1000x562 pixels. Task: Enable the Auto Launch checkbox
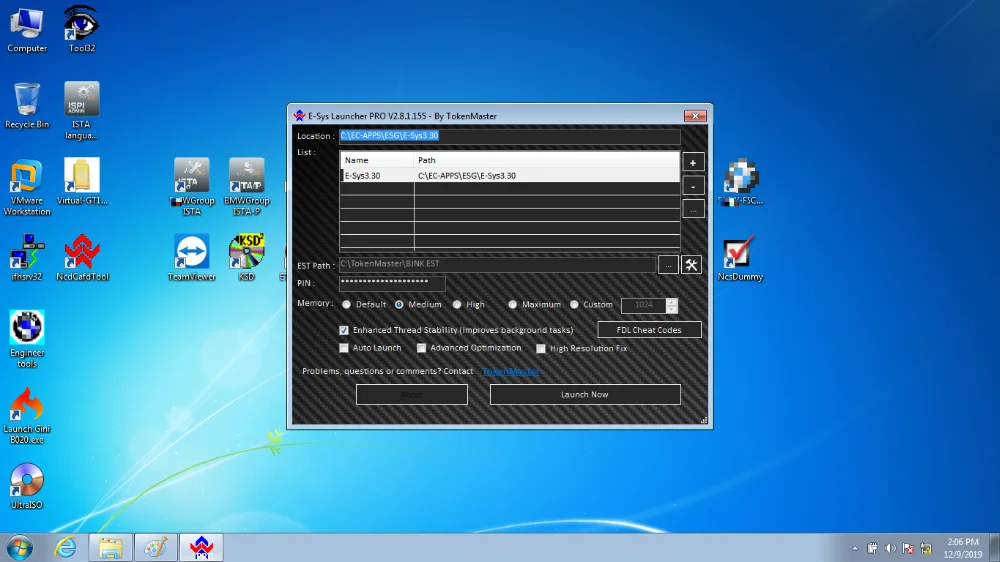coord(344,348)
